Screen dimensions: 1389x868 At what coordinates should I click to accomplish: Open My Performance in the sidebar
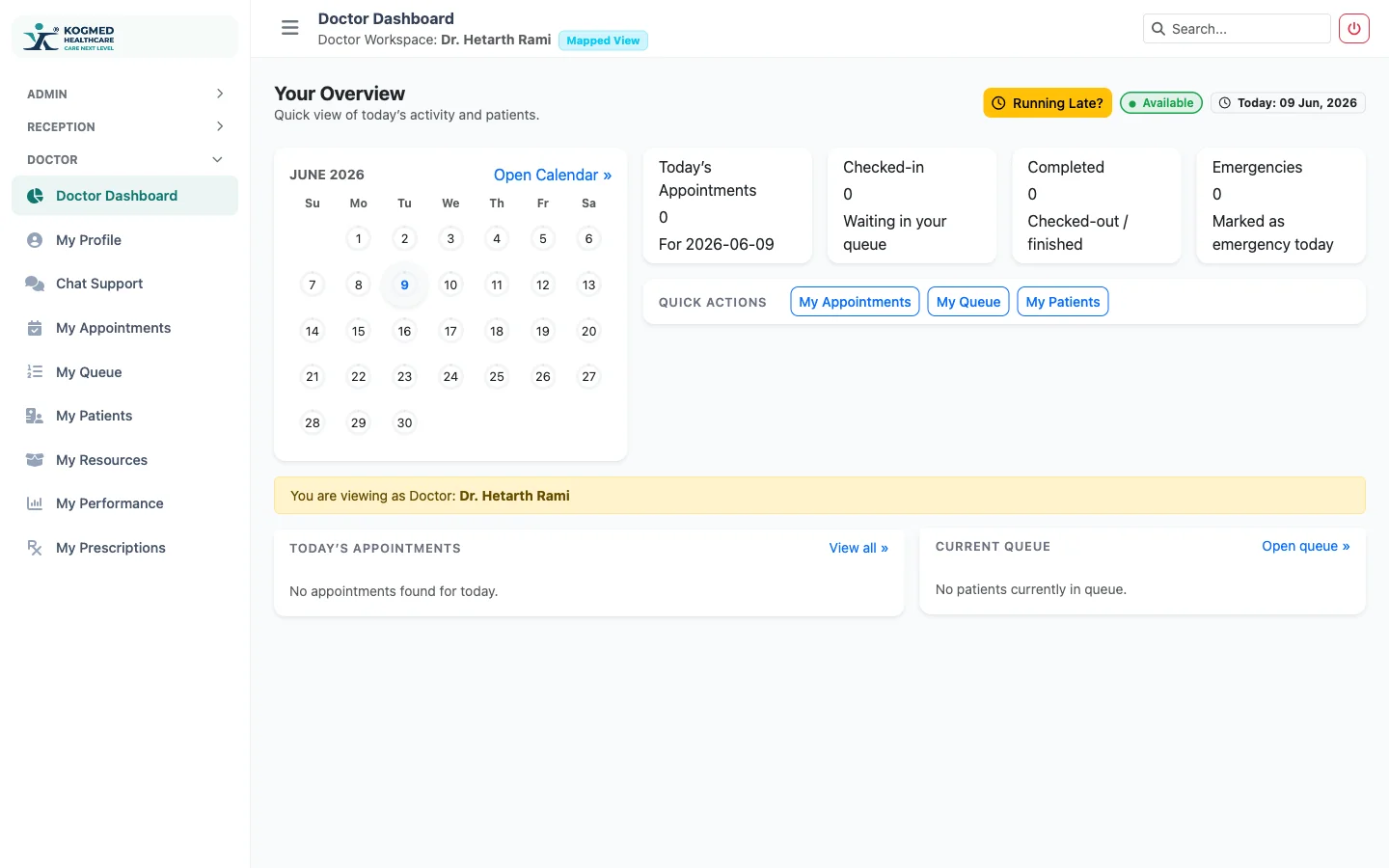[x=124, y=503]
